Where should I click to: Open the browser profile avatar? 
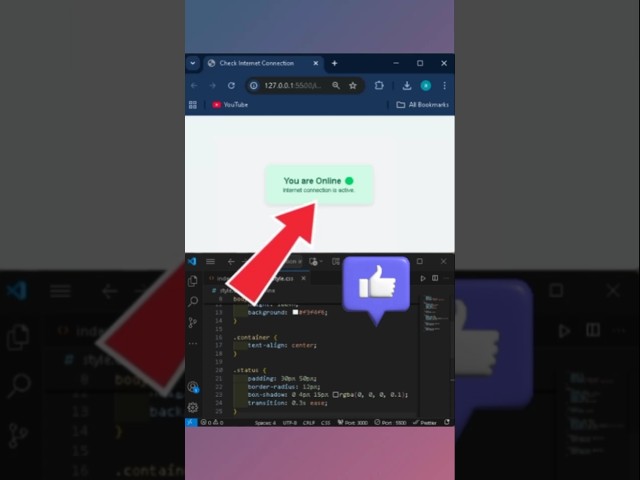pyautogui.click(x=426, y=85)
